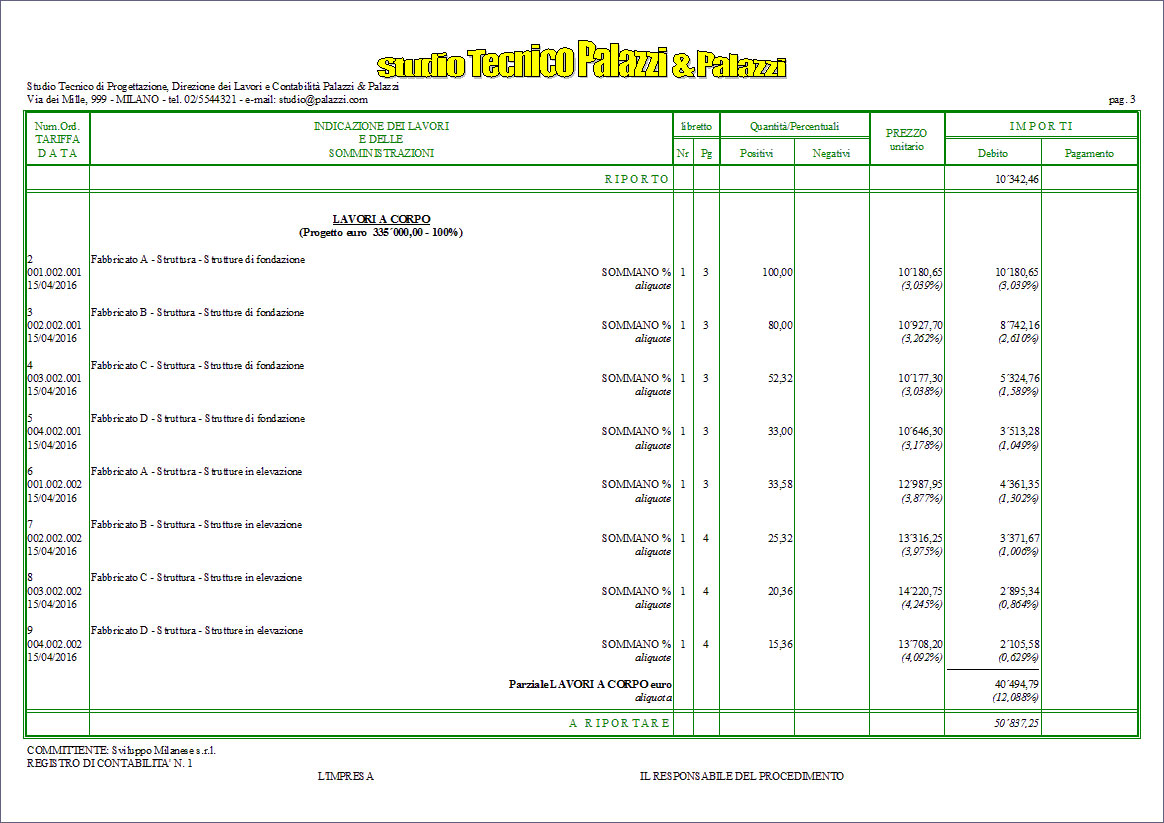Click 'REGISTRO DI CONTABILITA' N. 1'
Screen dimensions: 1164x823
110,763
